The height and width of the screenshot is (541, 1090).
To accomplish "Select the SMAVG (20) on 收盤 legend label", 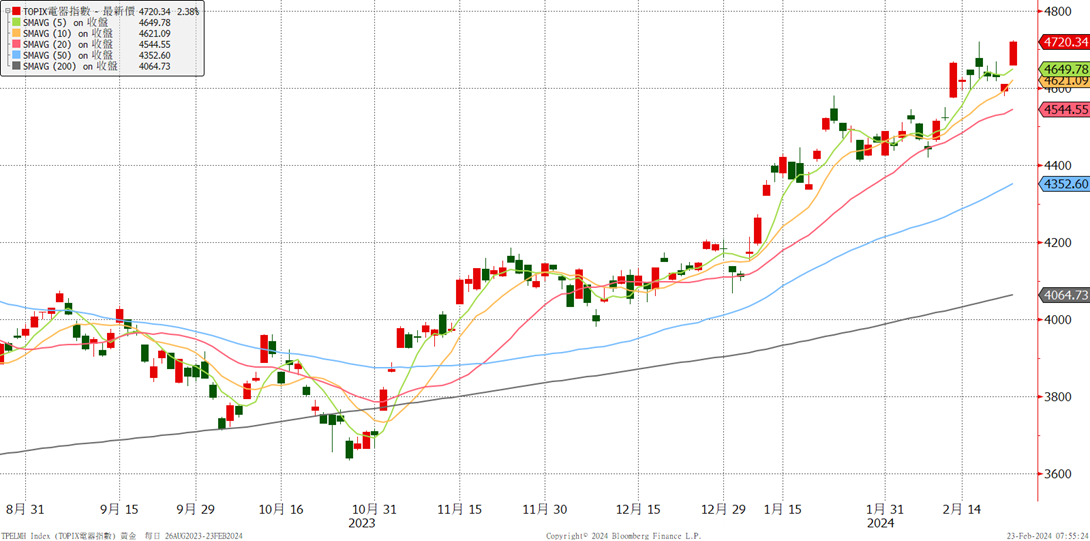I will coord(67,44).
